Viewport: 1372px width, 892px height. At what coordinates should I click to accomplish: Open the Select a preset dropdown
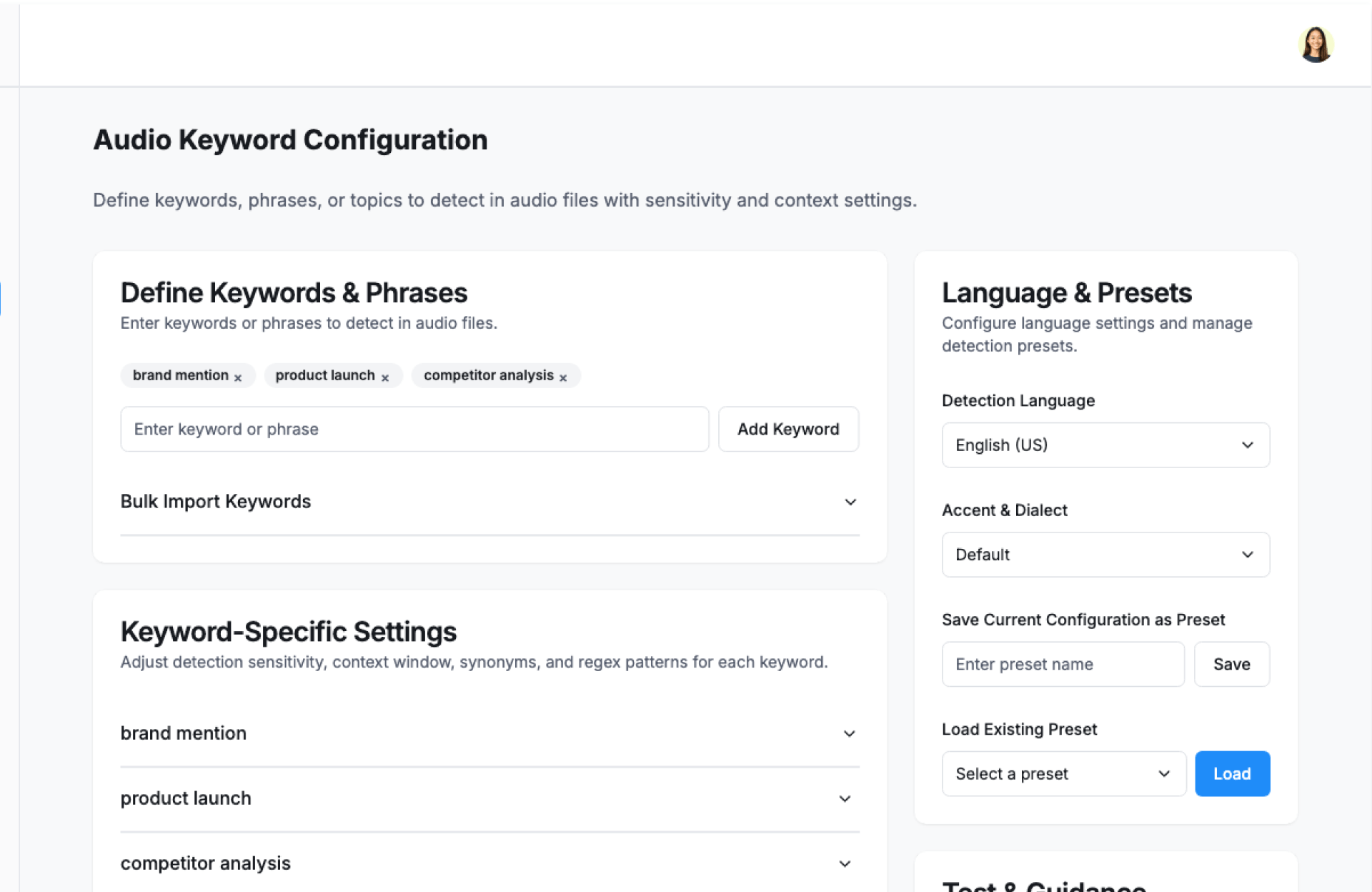tap(1063, 773)
